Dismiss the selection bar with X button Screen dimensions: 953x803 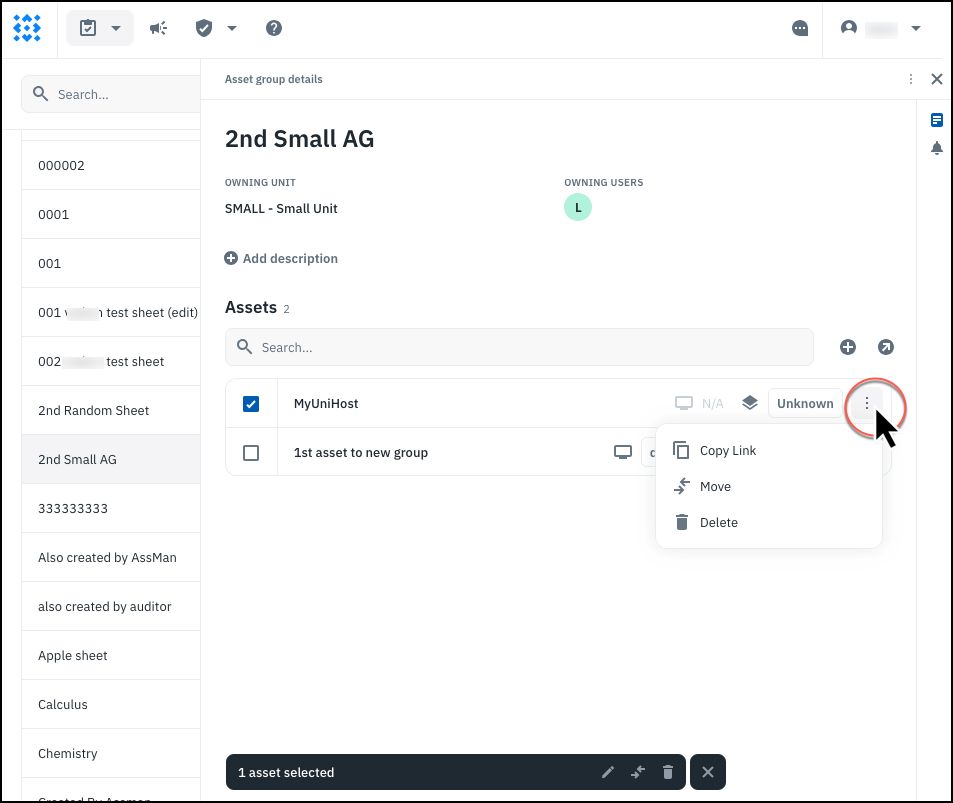coord(708,773)
